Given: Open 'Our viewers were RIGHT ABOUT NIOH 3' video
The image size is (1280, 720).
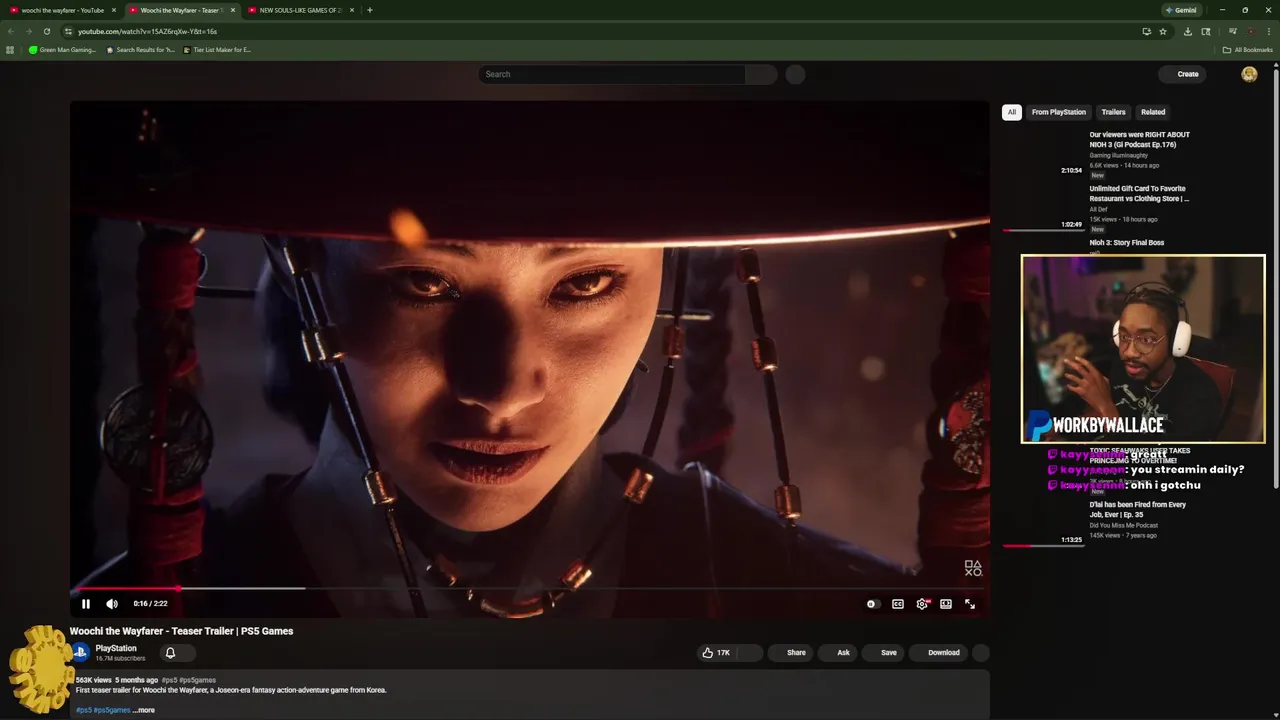Looking at the screenshot, I should 1139,140.
